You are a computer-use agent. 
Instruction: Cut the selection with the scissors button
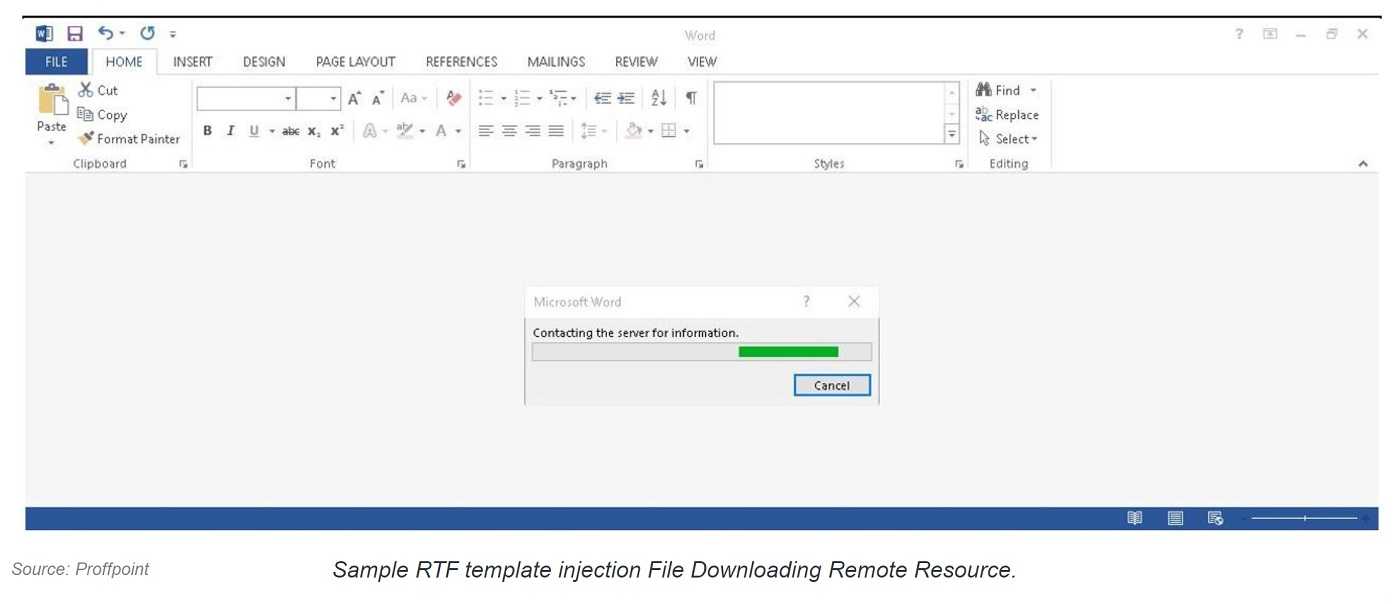98,90
